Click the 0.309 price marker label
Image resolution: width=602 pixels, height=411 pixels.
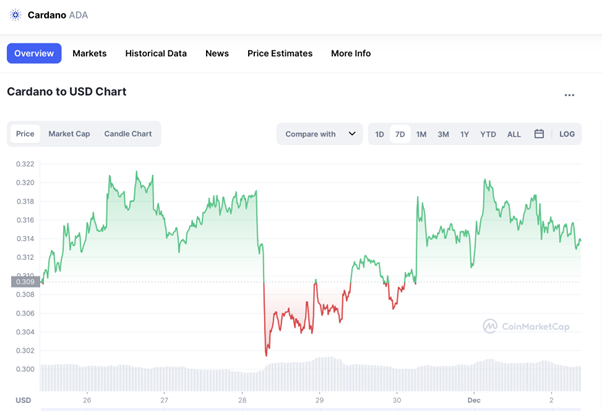(25, 282)
